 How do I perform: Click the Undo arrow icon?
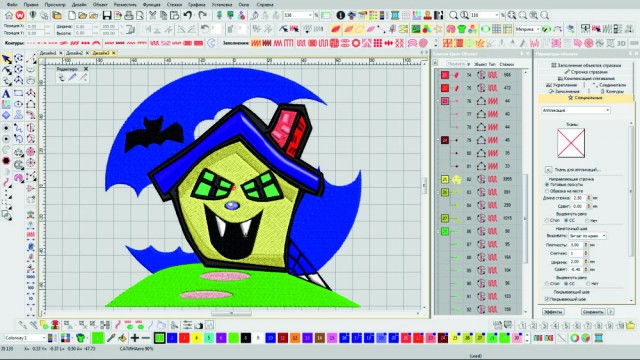[188, 16]
